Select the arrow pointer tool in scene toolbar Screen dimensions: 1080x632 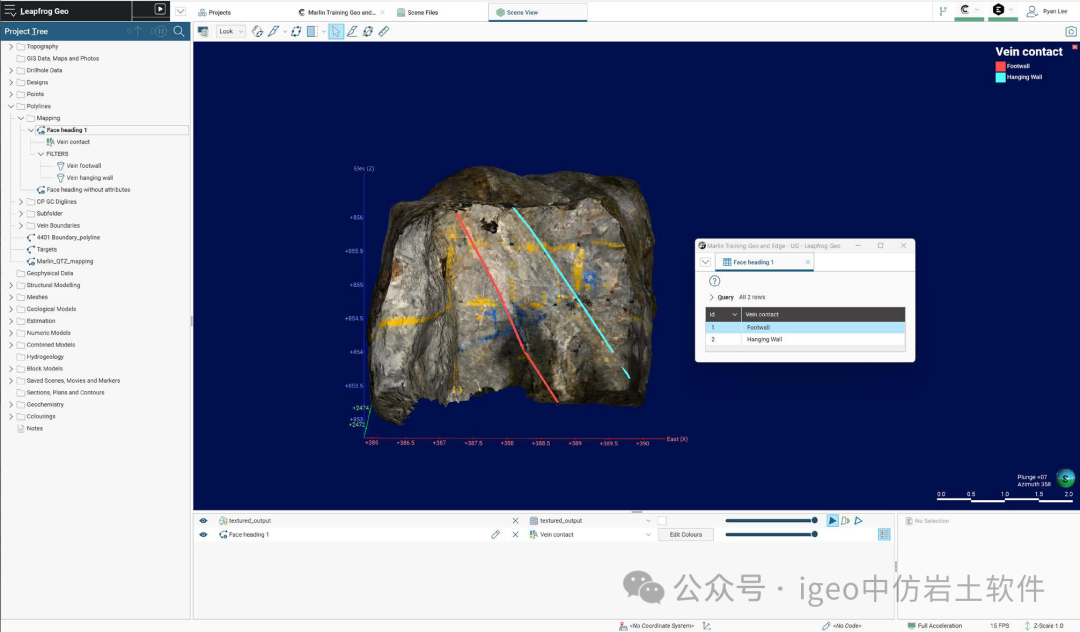[x=336, y=31]
